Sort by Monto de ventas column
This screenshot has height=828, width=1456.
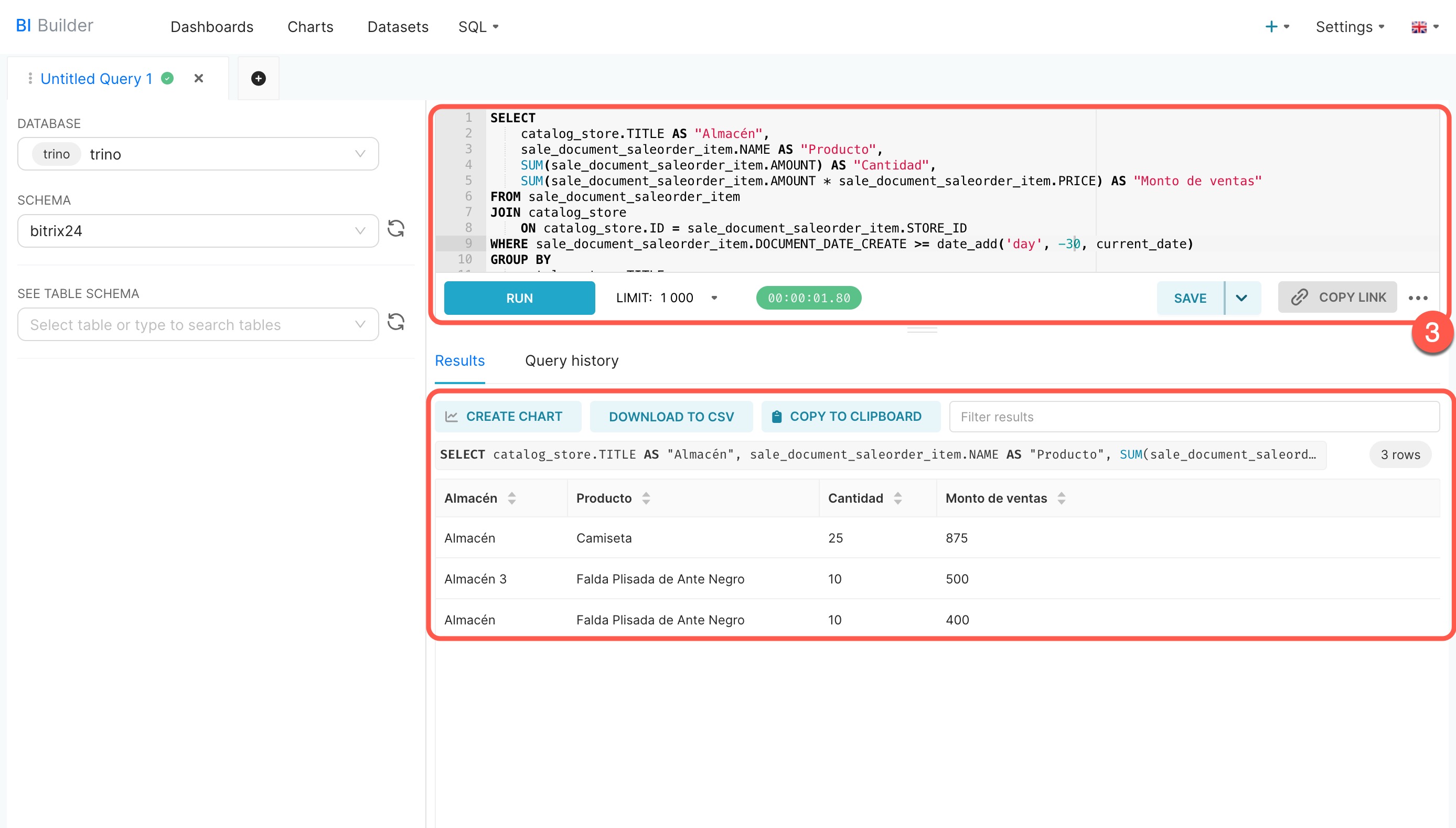click(1061, 498)
